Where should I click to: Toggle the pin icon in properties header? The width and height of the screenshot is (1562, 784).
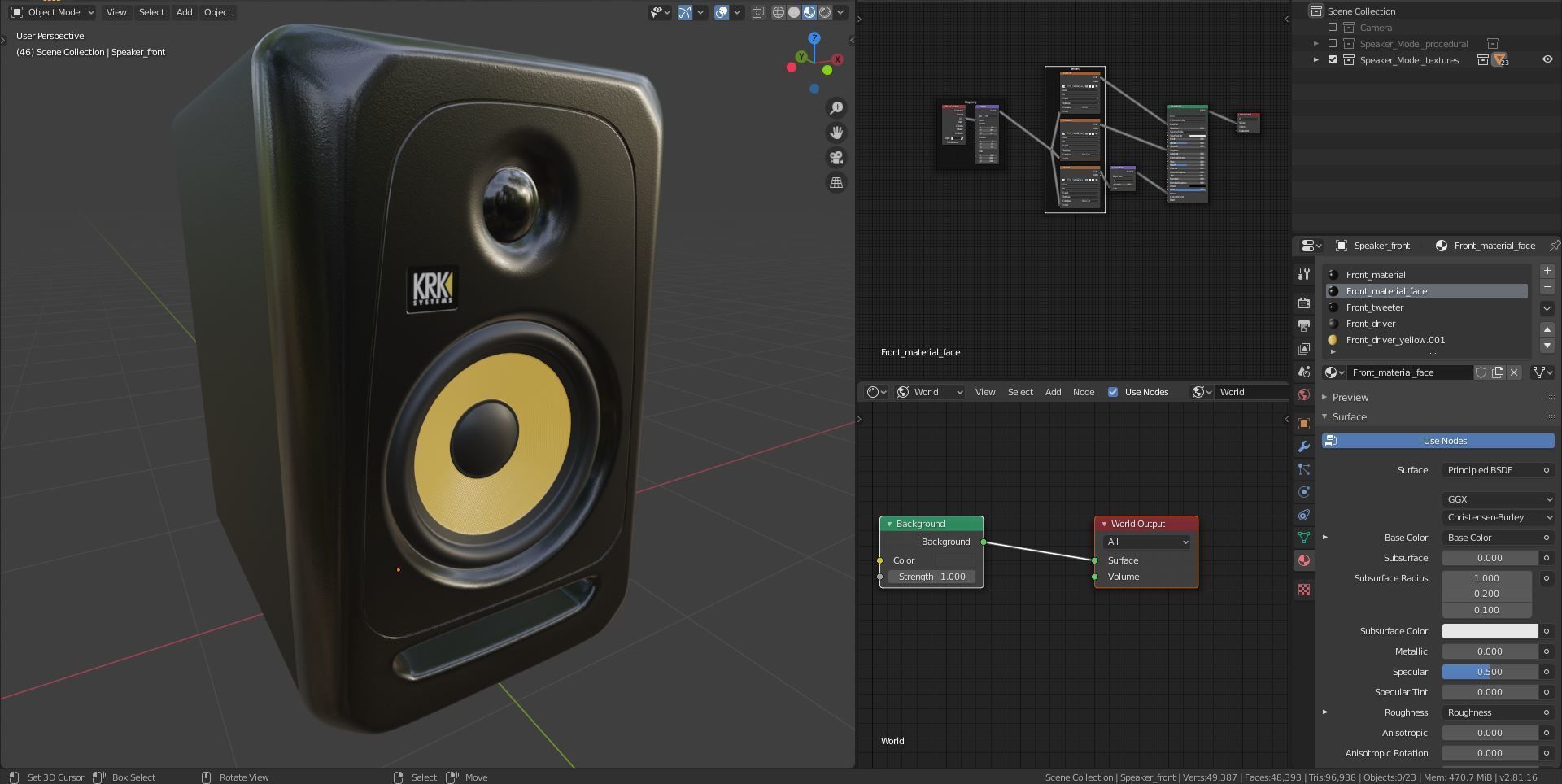point(1554,246)
